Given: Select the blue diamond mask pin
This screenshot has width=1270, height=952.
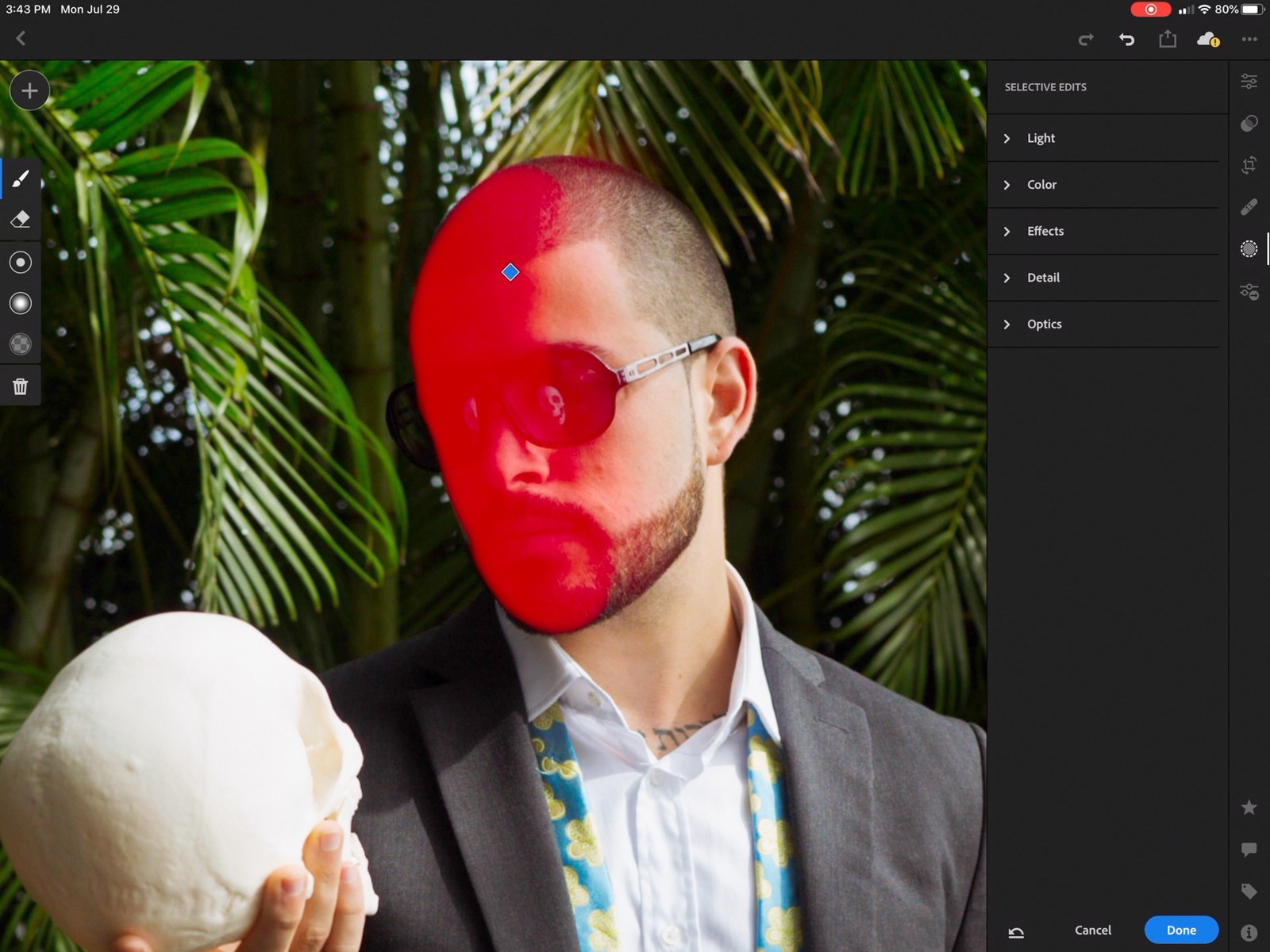Looking at the screenshot, I should click(510, 272).
